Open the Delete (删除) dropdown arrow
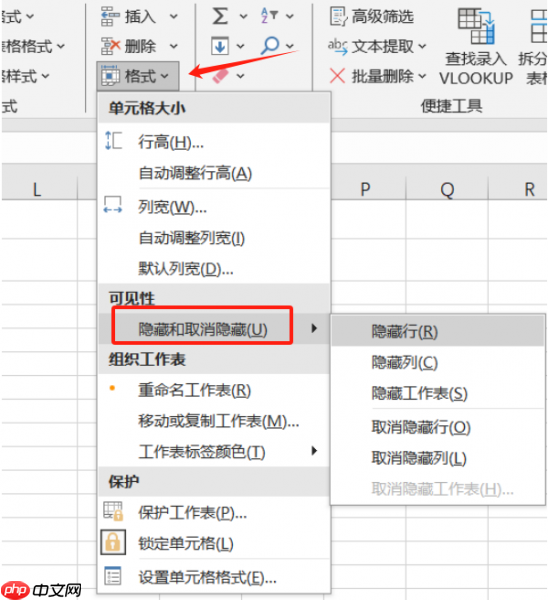This screenshot has width=548, height=600. coord(174,46)
